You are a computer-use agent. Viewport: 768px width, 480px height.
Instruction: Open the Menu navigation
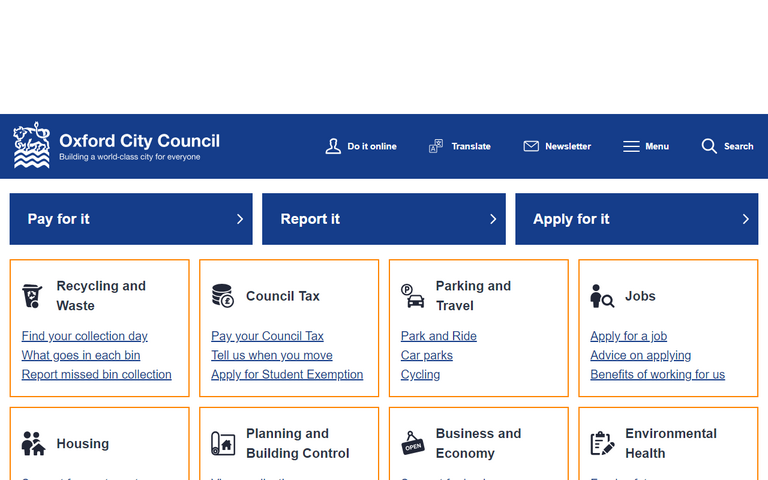click(646, 146)
